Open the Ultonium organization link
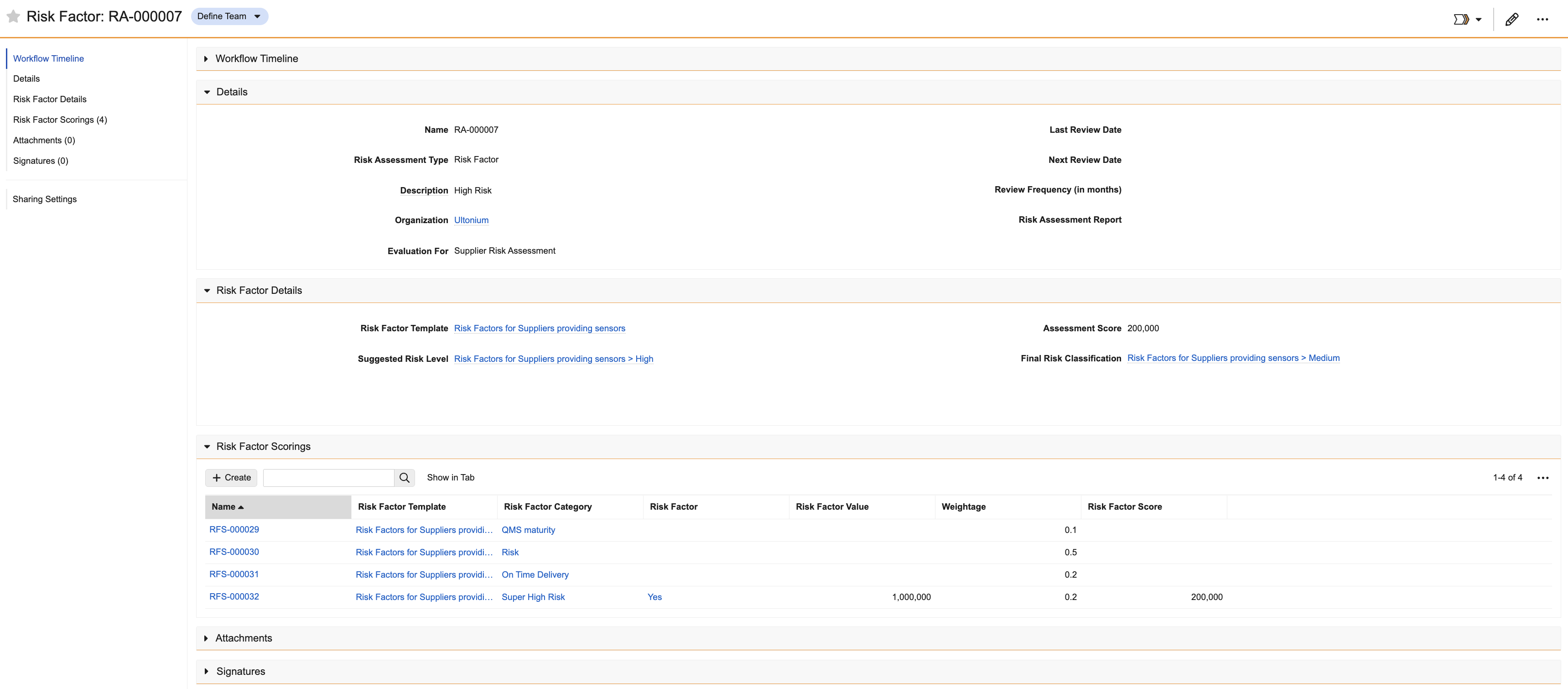This screenshot has height=689, width=1568. coord(471,220)
